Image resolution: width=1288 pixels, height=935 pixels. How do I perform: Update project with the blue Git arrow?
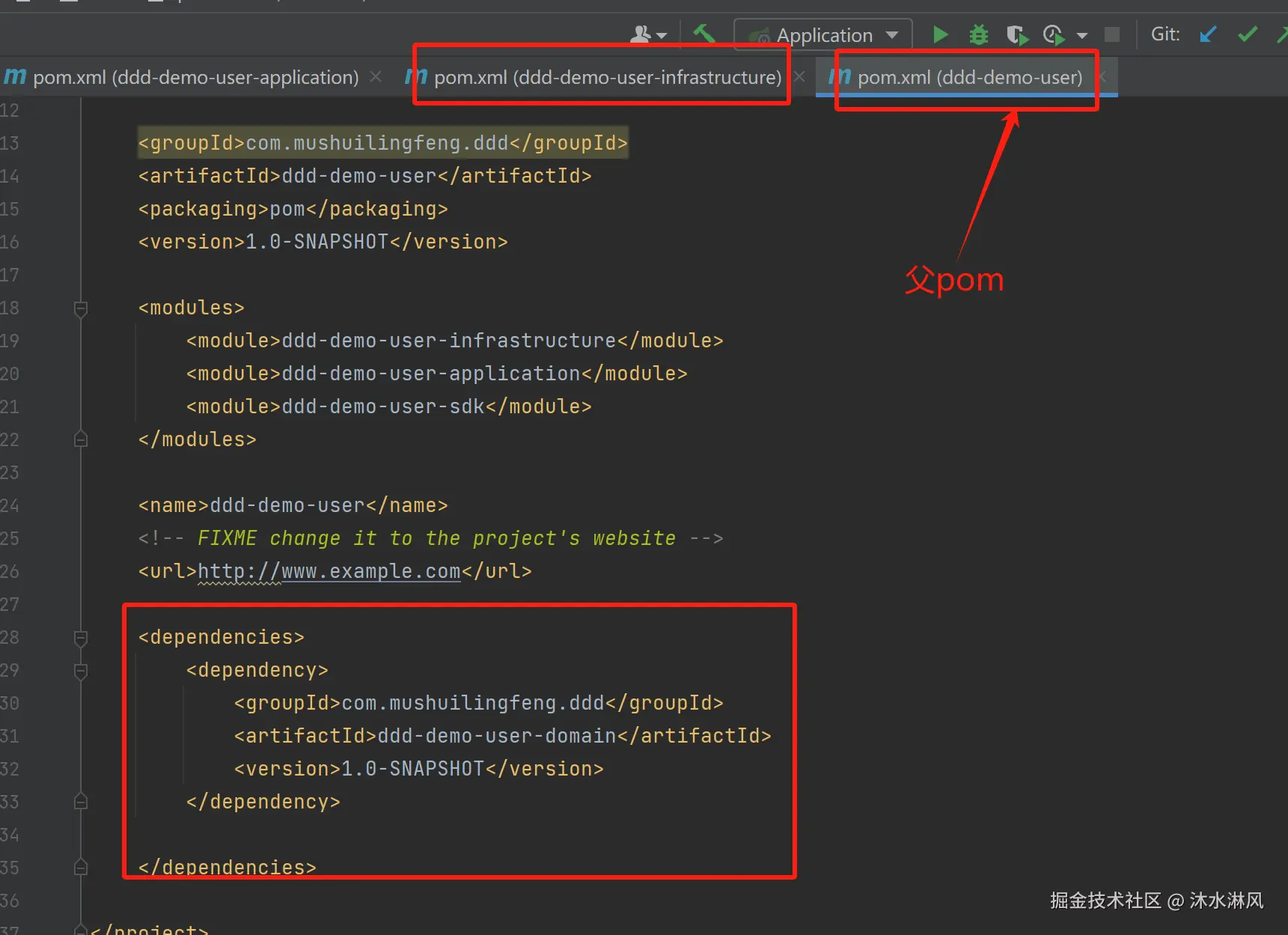1208,34
